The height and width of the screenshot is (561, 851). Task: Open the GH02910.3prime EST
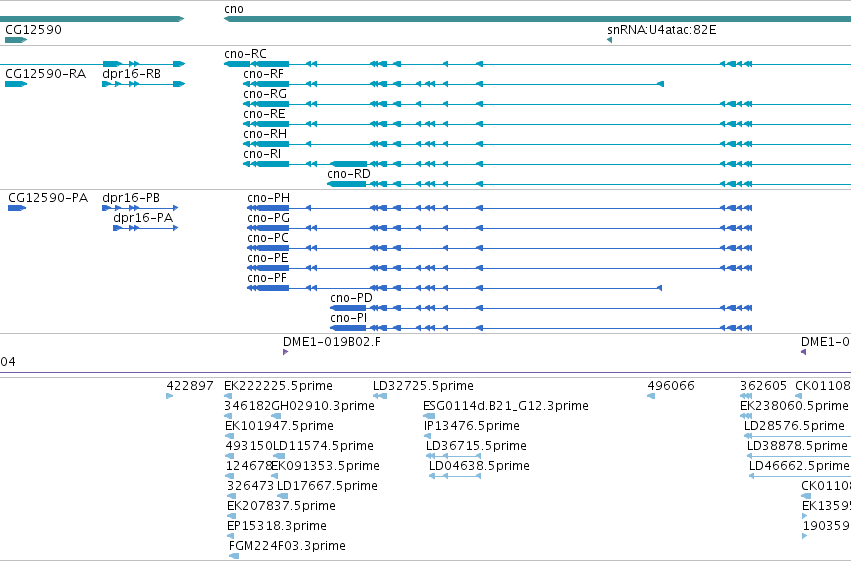(276, 416)
